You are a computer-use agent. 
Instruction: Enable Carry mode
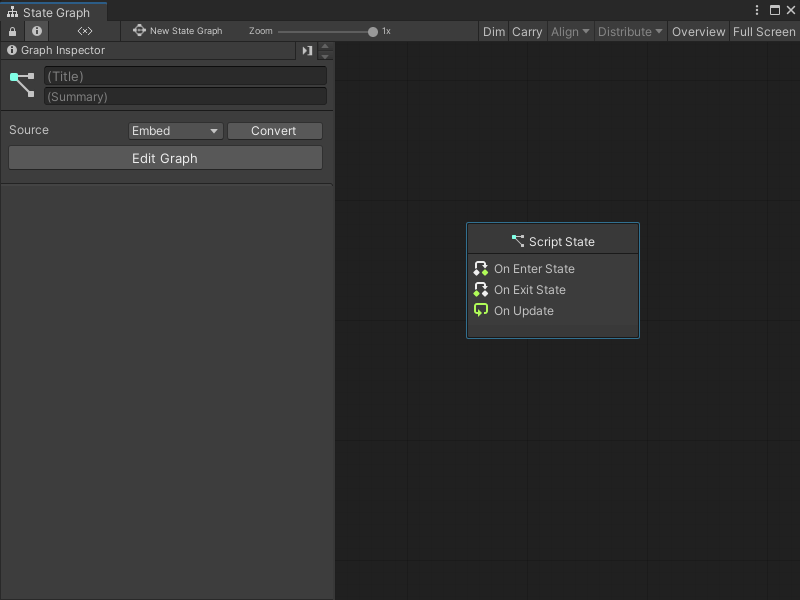pos(527,31)
